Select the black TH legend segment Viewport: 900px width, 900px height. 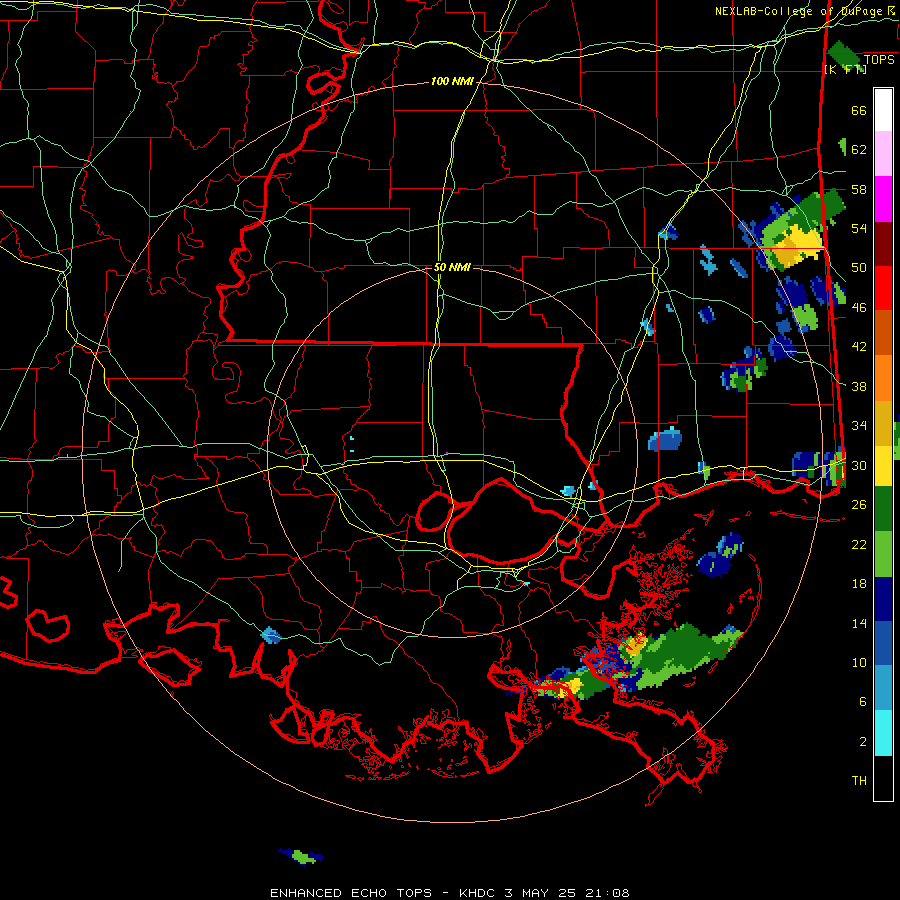883,778
